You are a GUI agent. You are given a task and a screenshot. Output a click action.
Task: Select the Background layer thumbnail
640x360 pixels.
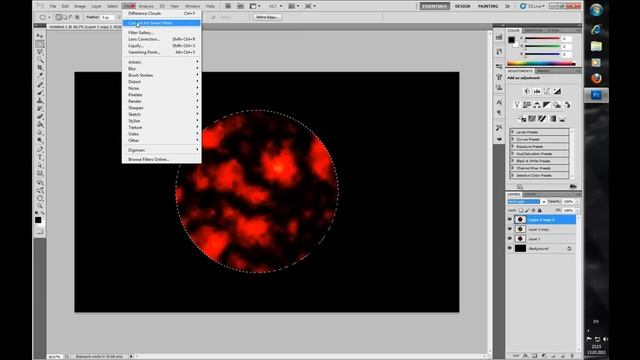point(520,249)
